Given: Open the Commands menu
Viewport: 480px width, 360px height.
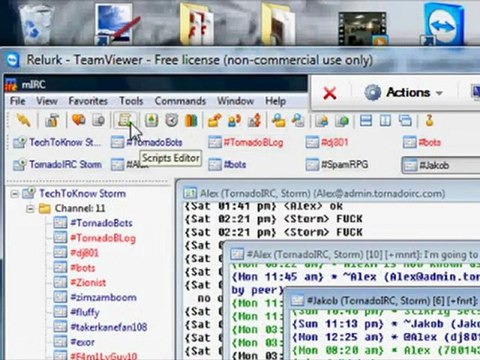Looking at the screenshot, I should [x=180, y=101].
